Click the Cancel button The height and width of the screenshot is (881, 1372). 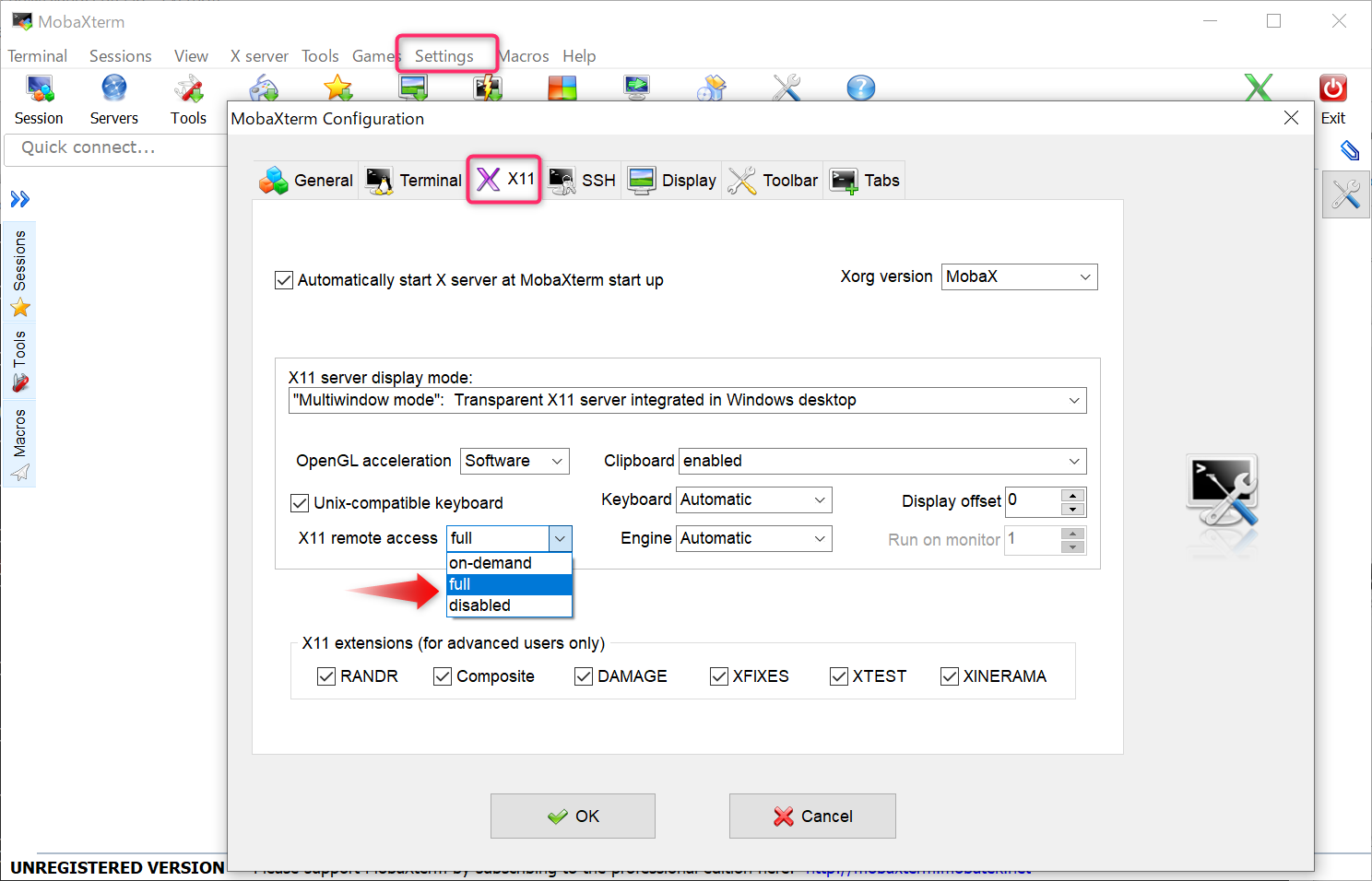(812, 816)
